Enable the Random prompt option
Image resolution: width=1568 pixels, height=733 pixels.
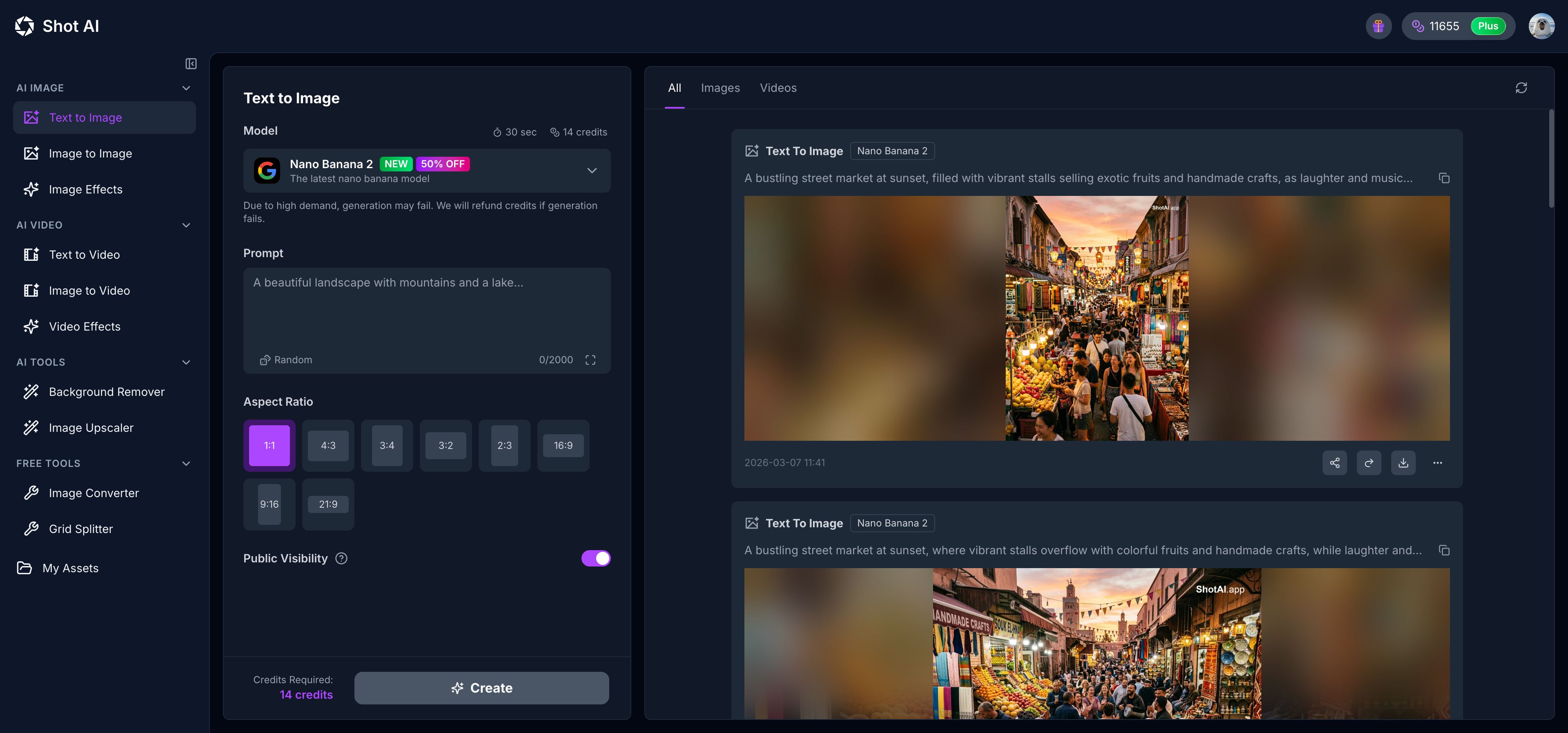(286, 360)
